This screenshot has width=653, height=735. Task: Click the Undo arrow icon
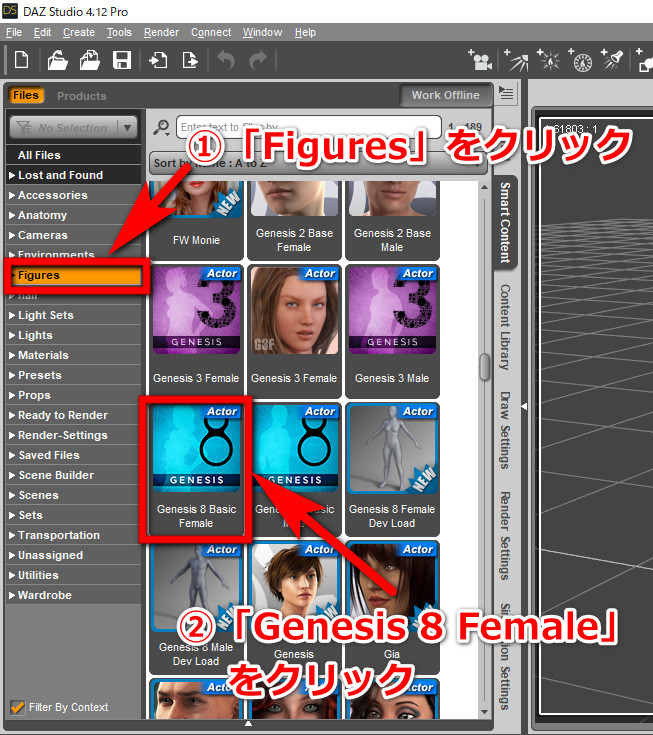[x=226, y=60]
